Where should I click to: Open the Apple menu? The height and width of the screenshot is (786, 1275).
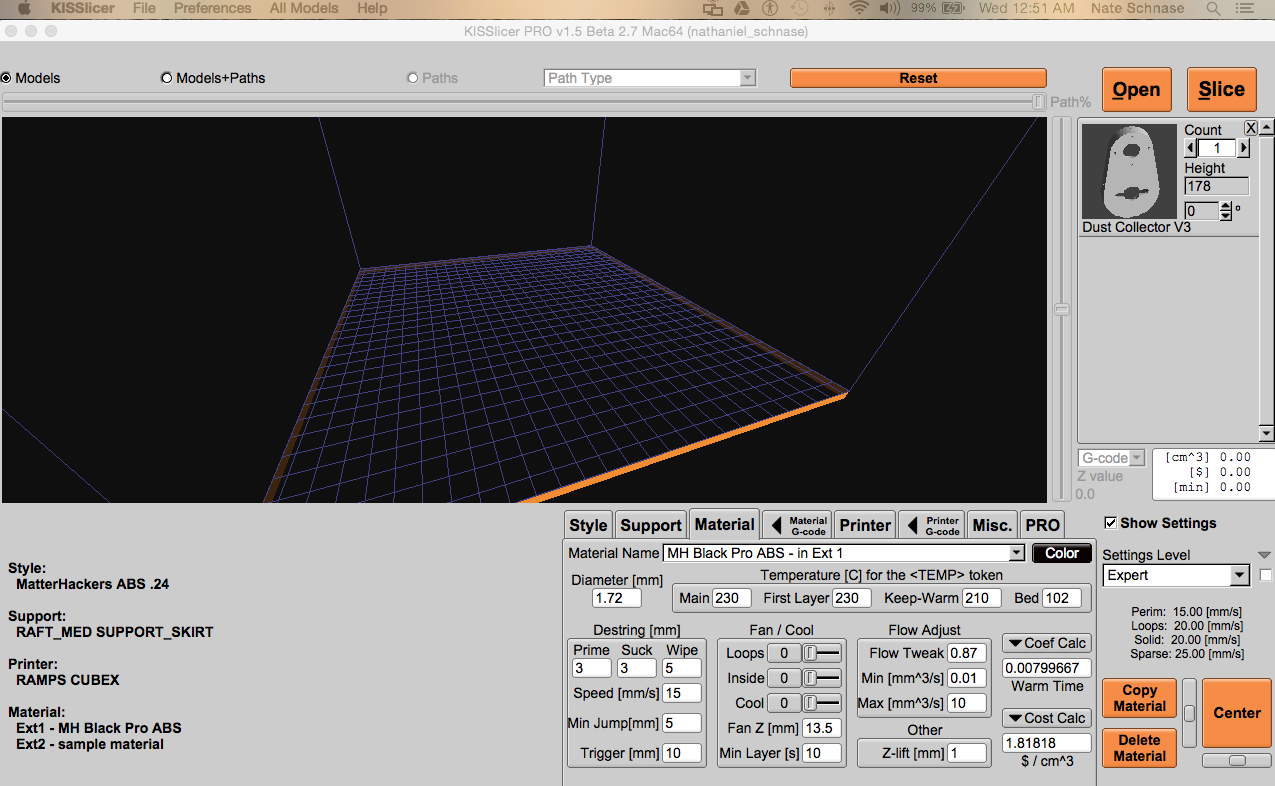(x=25, y=8)
